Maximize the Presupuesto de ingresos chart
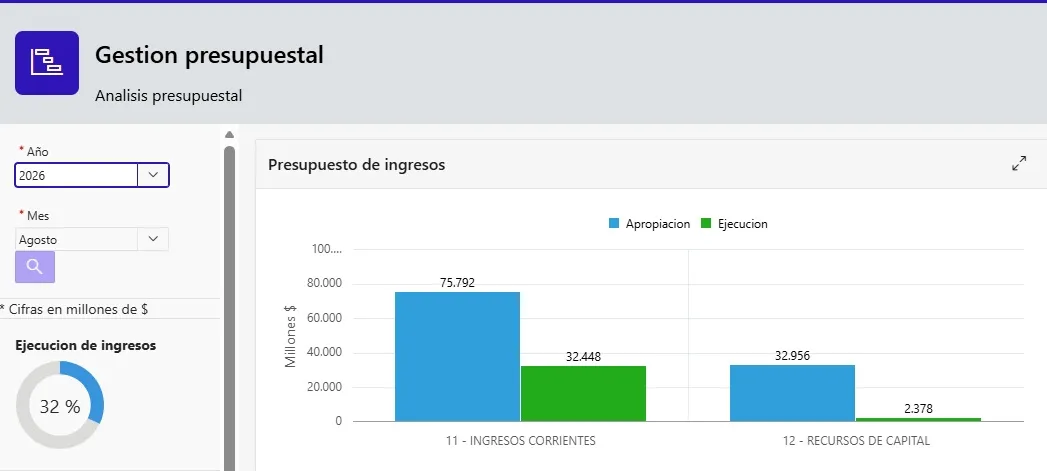This screenshot has width=1047, height=471. (1019, 164)
